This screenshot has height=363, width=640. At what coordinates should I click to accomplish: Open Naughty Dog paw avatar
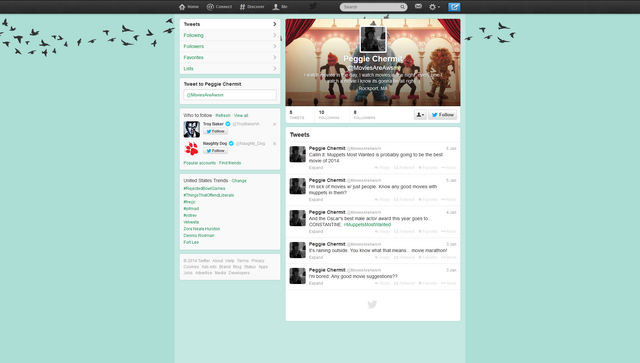point(191,149)
